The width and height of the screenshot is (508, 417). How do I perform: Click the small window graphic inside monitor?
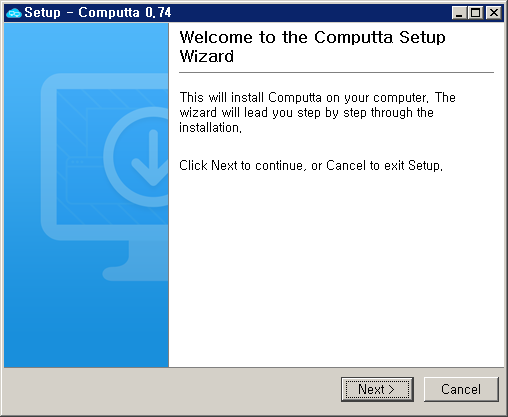pyautogui.click(x=83, y=182)
